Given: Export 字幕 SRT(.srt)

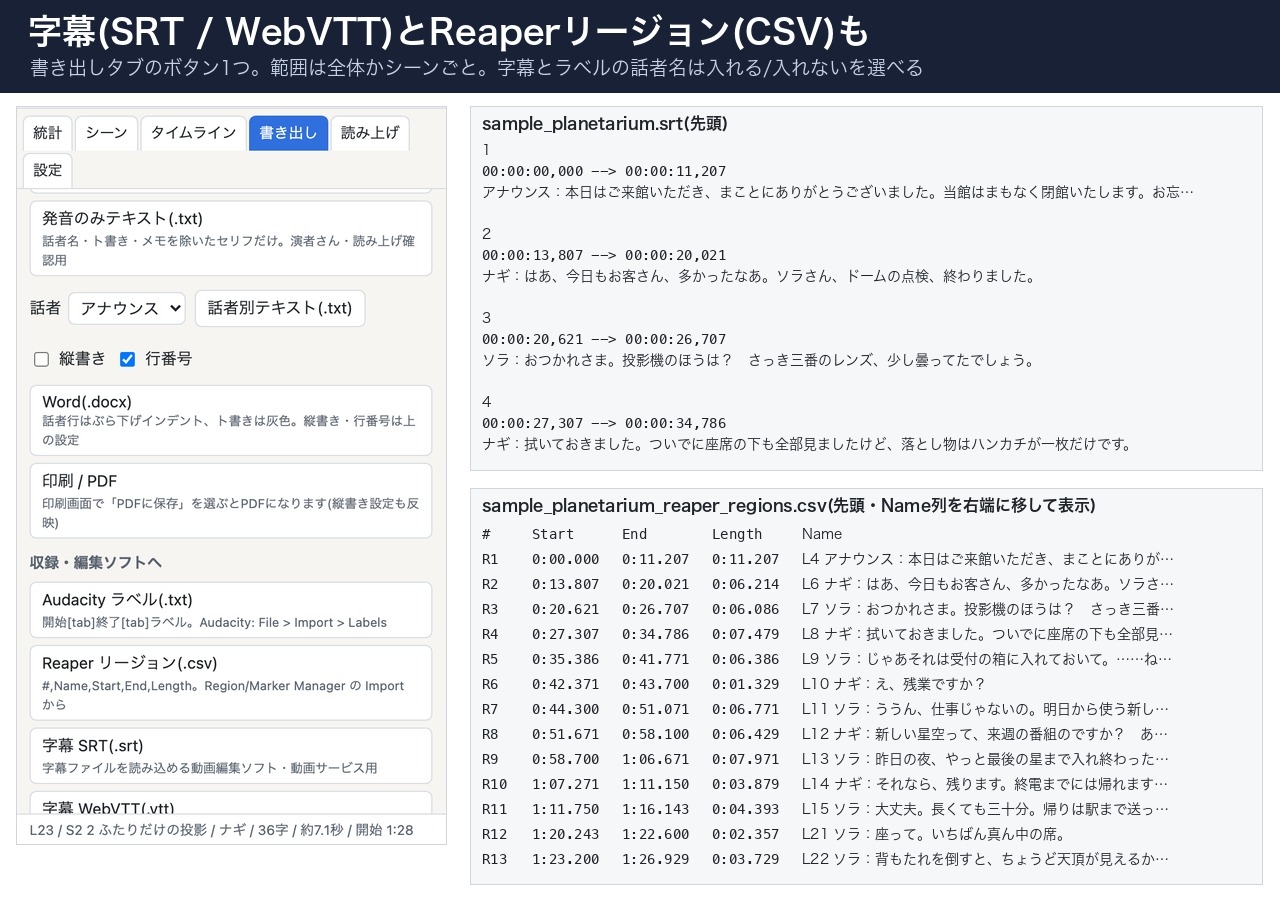Looking at the screenshot, I should tap(231, 756).
